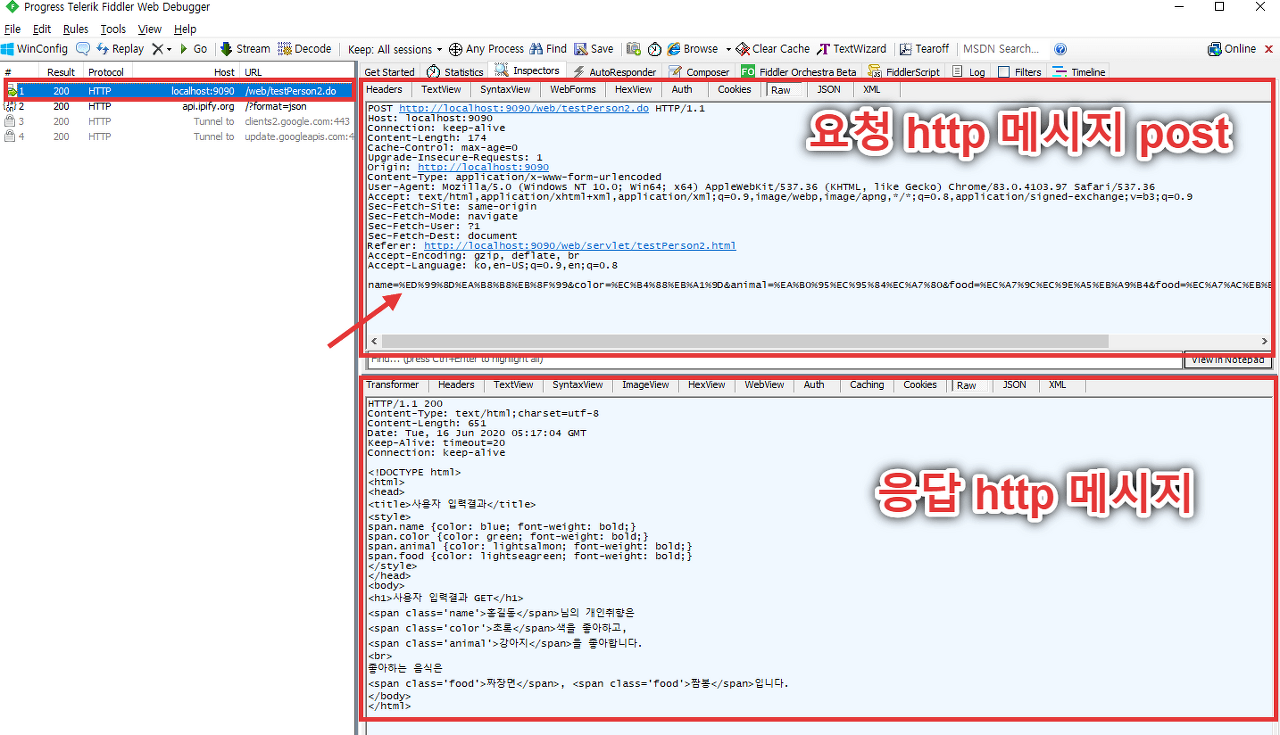Click View in Notepad button
The width and height of the screenshot is (1280, 735).
(x=1228, y=360)
